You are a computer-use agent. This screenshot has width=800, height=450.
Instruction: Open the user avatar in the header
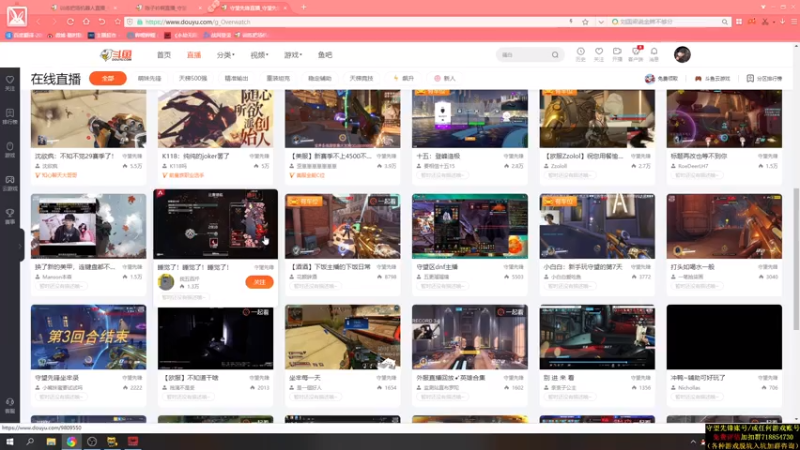pos(682,54)
